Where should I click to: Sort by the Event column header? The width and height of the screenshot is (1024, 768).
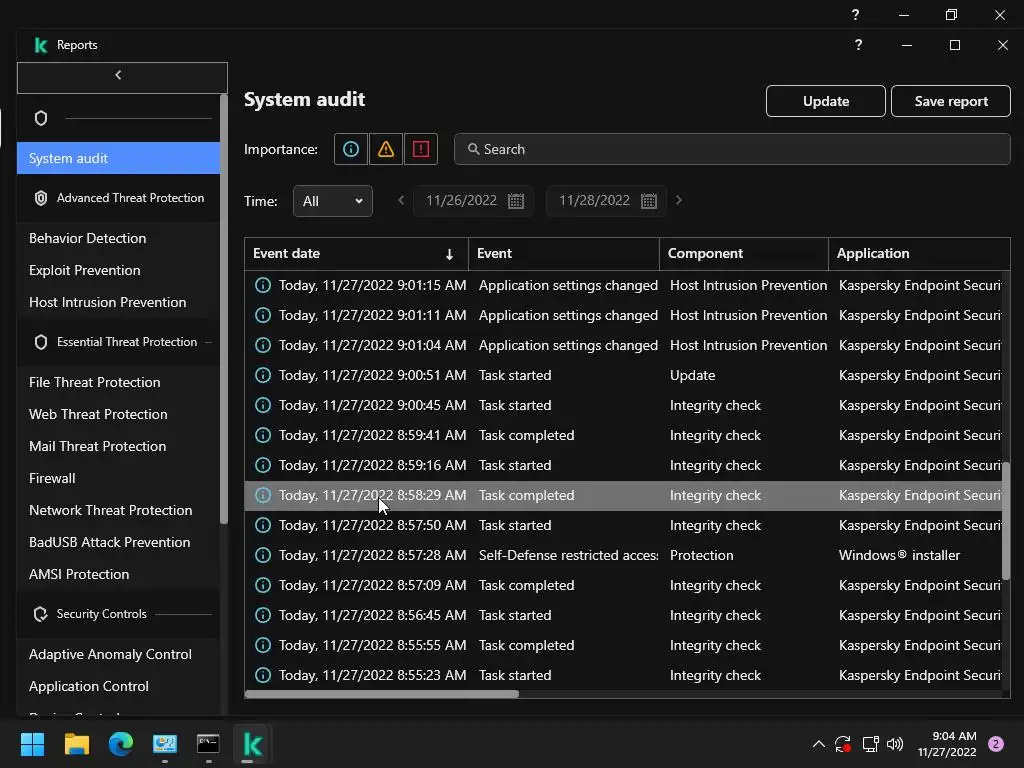(x=564, y=253)
